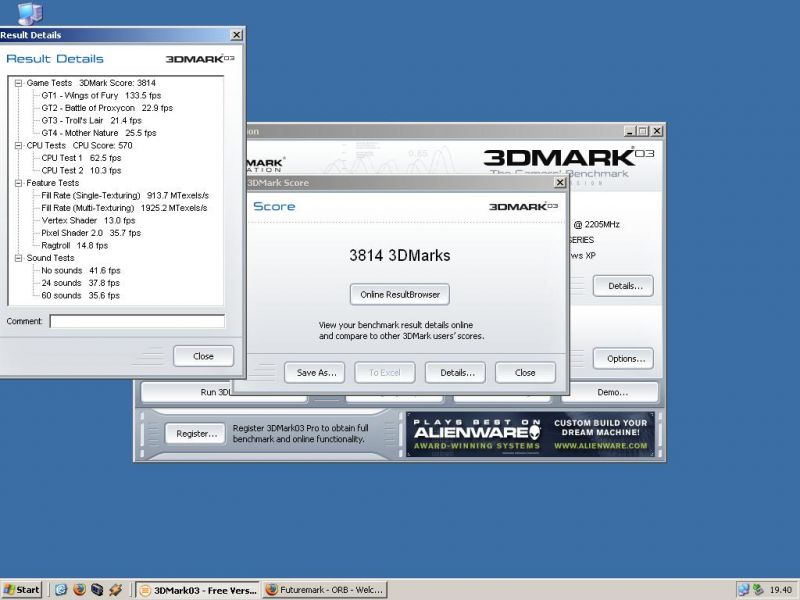This screenshot has width=800, height=600.
Task: Select the 60 sounds result row
Action: coord(81,295)
